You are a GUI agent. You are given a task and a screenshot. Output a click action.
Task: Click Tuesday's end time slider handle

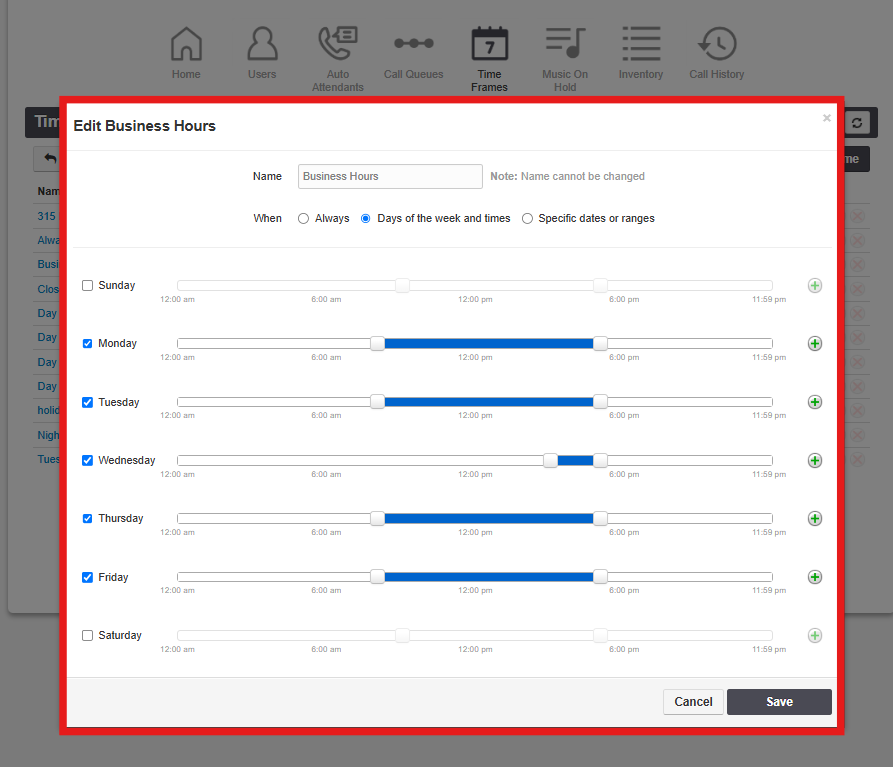coord(600,402)
